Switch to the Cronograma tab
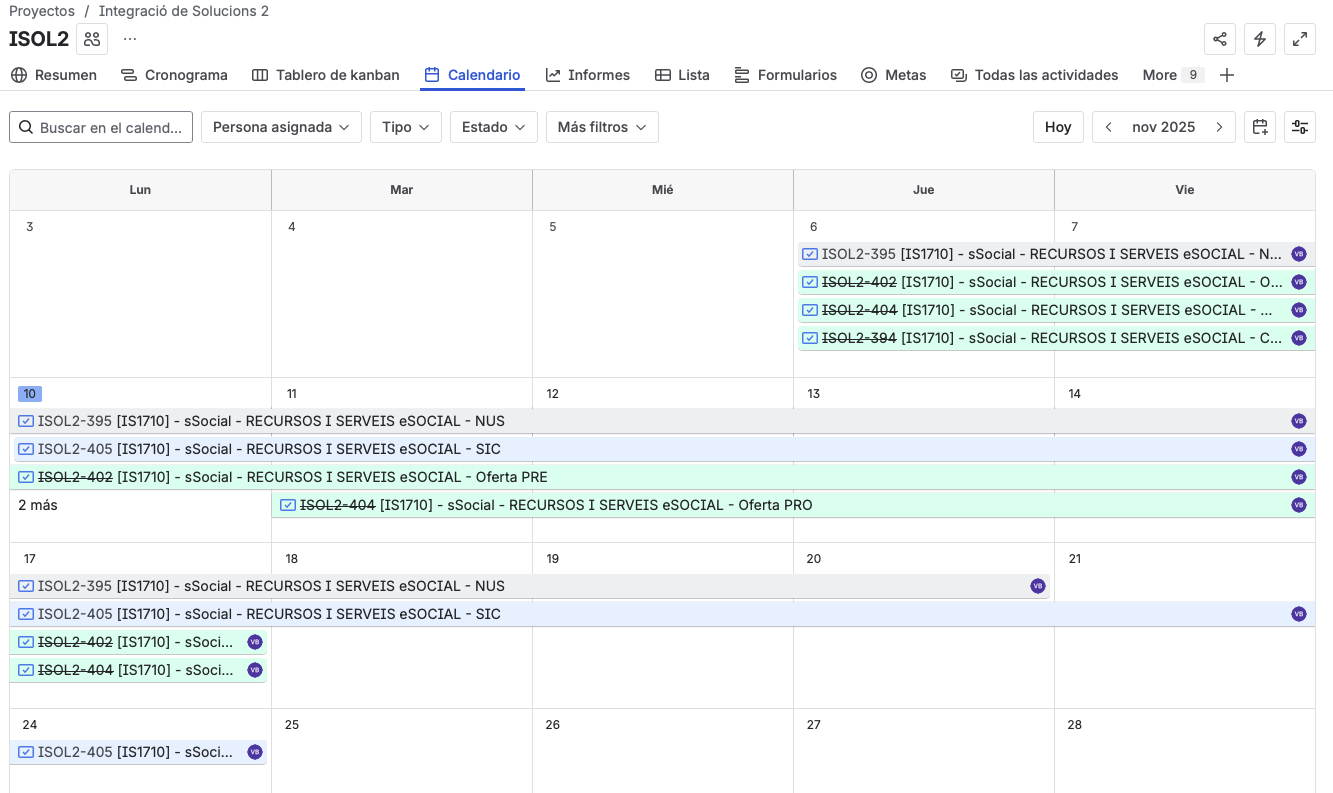 [174, 75]
